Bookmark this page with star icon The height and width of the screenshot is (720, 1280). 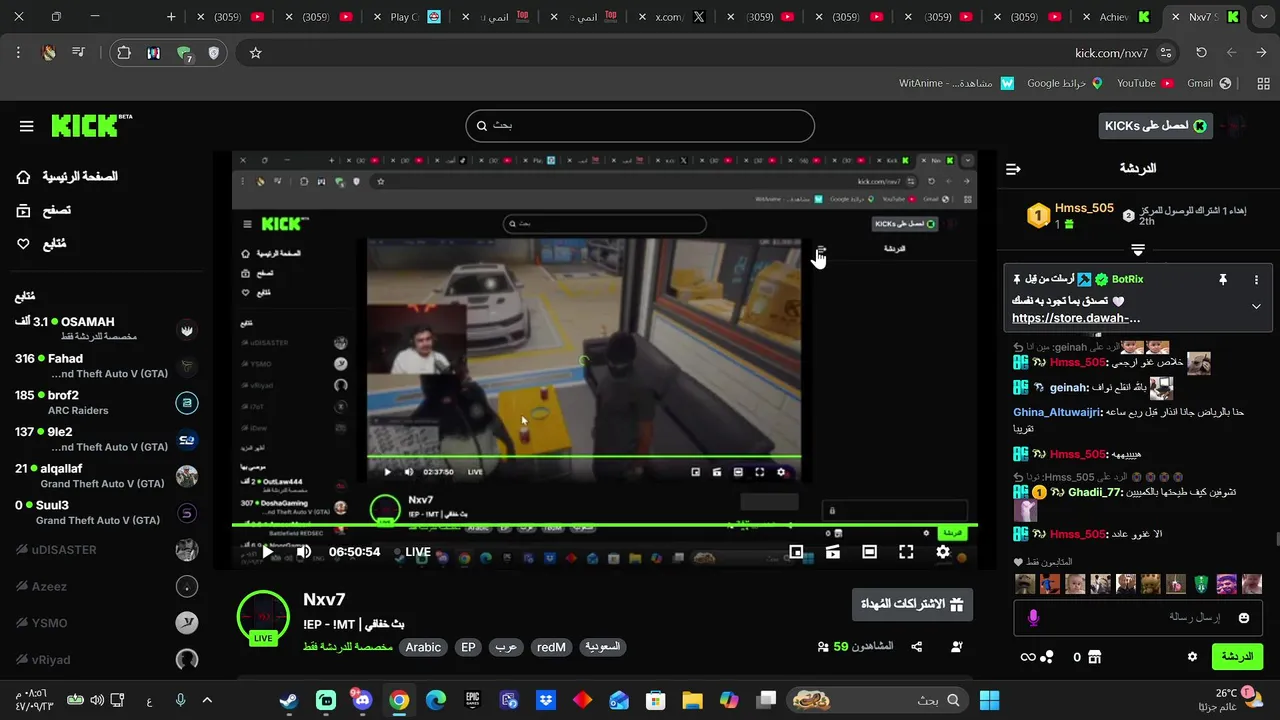pyautogui.click(x=255, y=53)
